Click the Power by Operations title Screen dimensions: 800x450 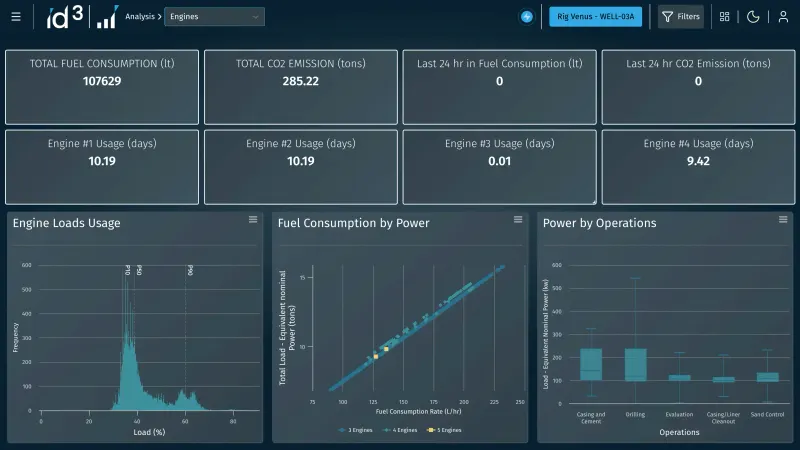click(x=599, y=223)
